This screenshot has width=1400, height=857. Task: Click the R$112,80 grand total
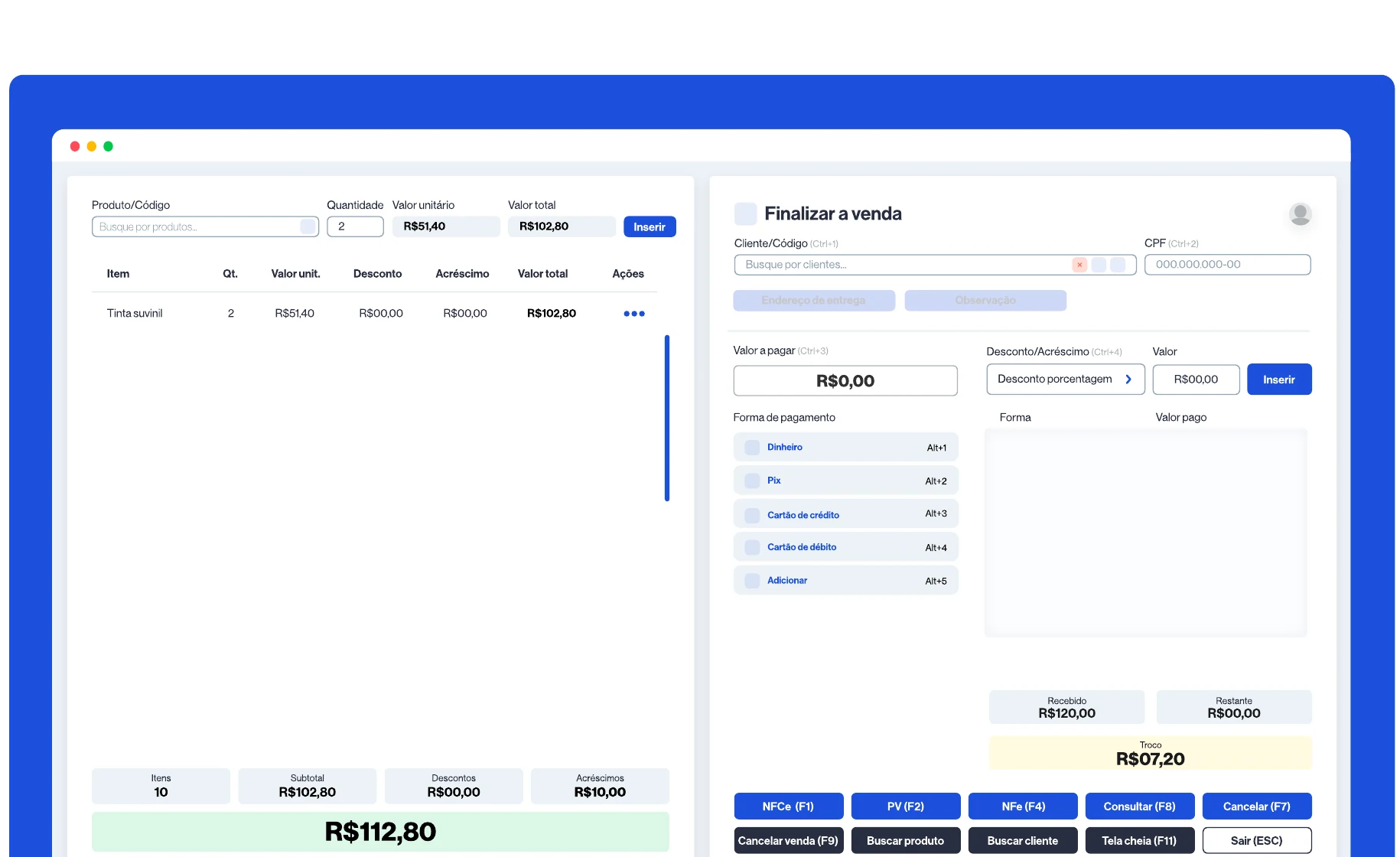click(380, 832)
